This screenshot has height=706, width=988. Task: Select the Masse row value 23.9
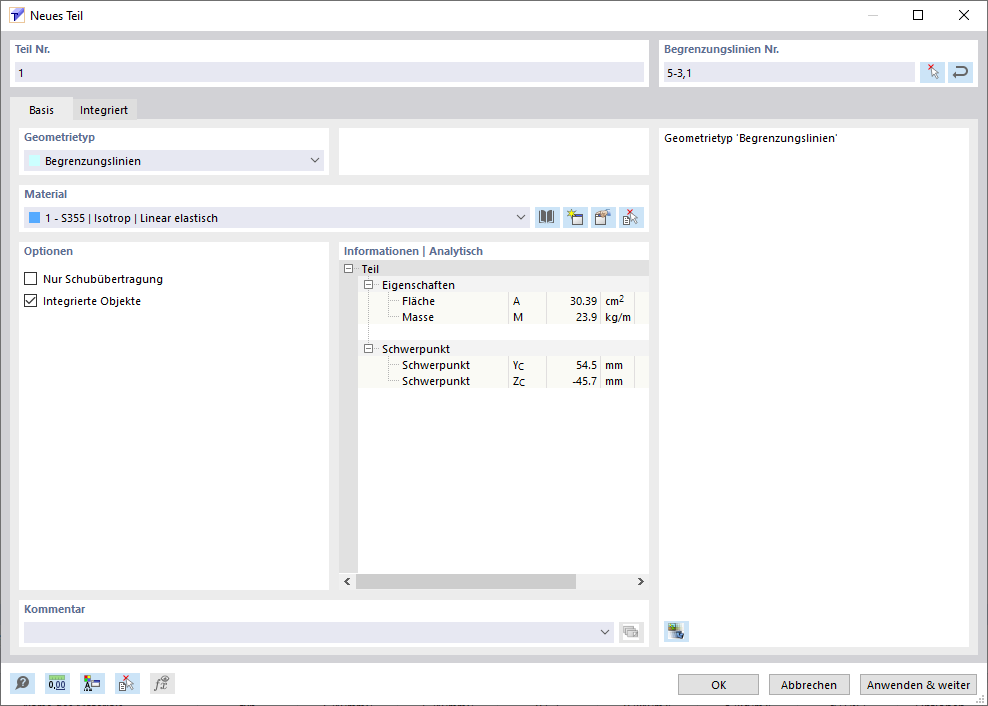[x=586, y=317]
